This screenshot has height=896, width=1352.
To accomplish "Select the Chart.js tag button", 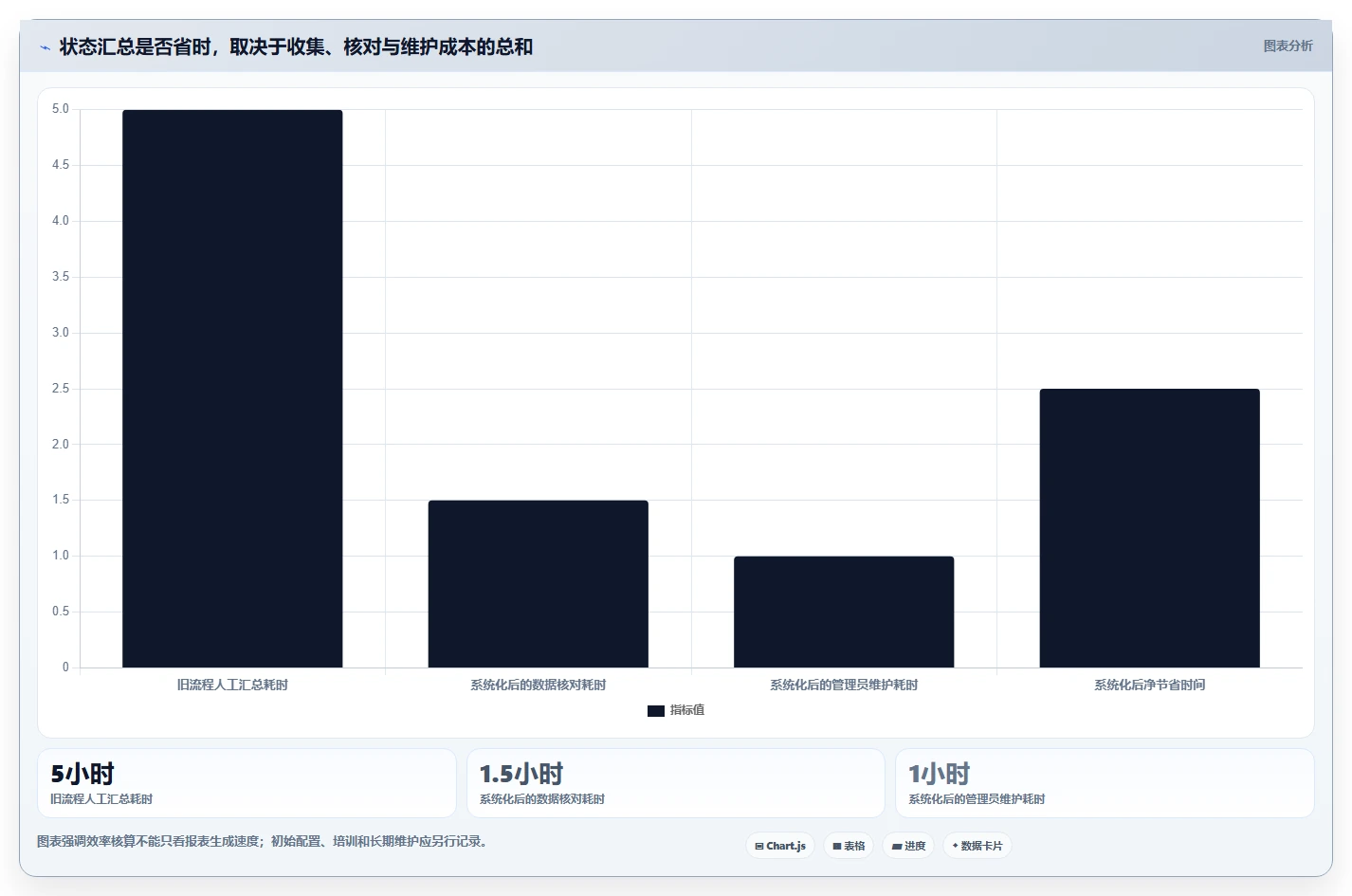I will 780,846.
